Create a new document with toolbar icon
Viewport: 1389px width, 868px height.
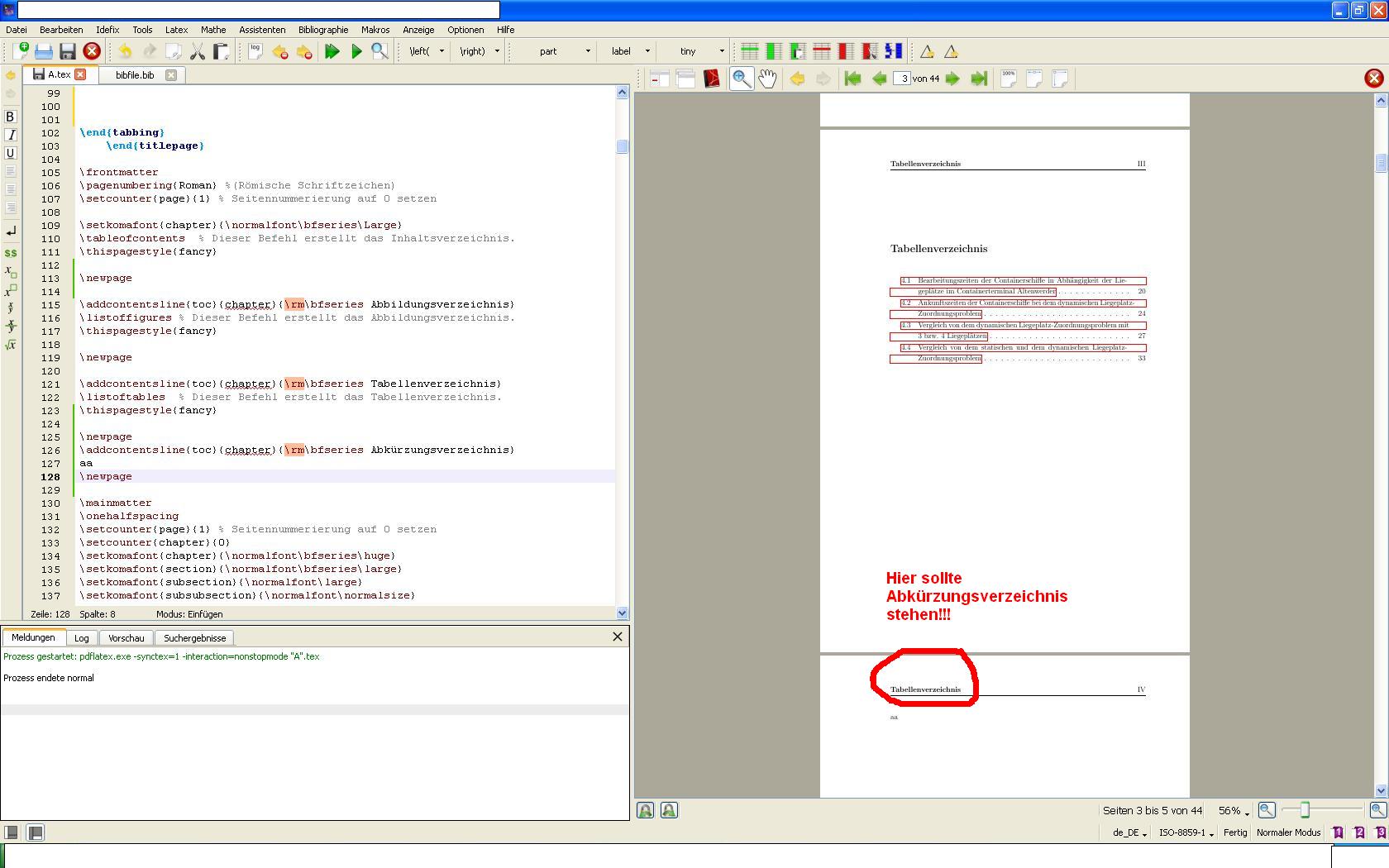point(20,51)
